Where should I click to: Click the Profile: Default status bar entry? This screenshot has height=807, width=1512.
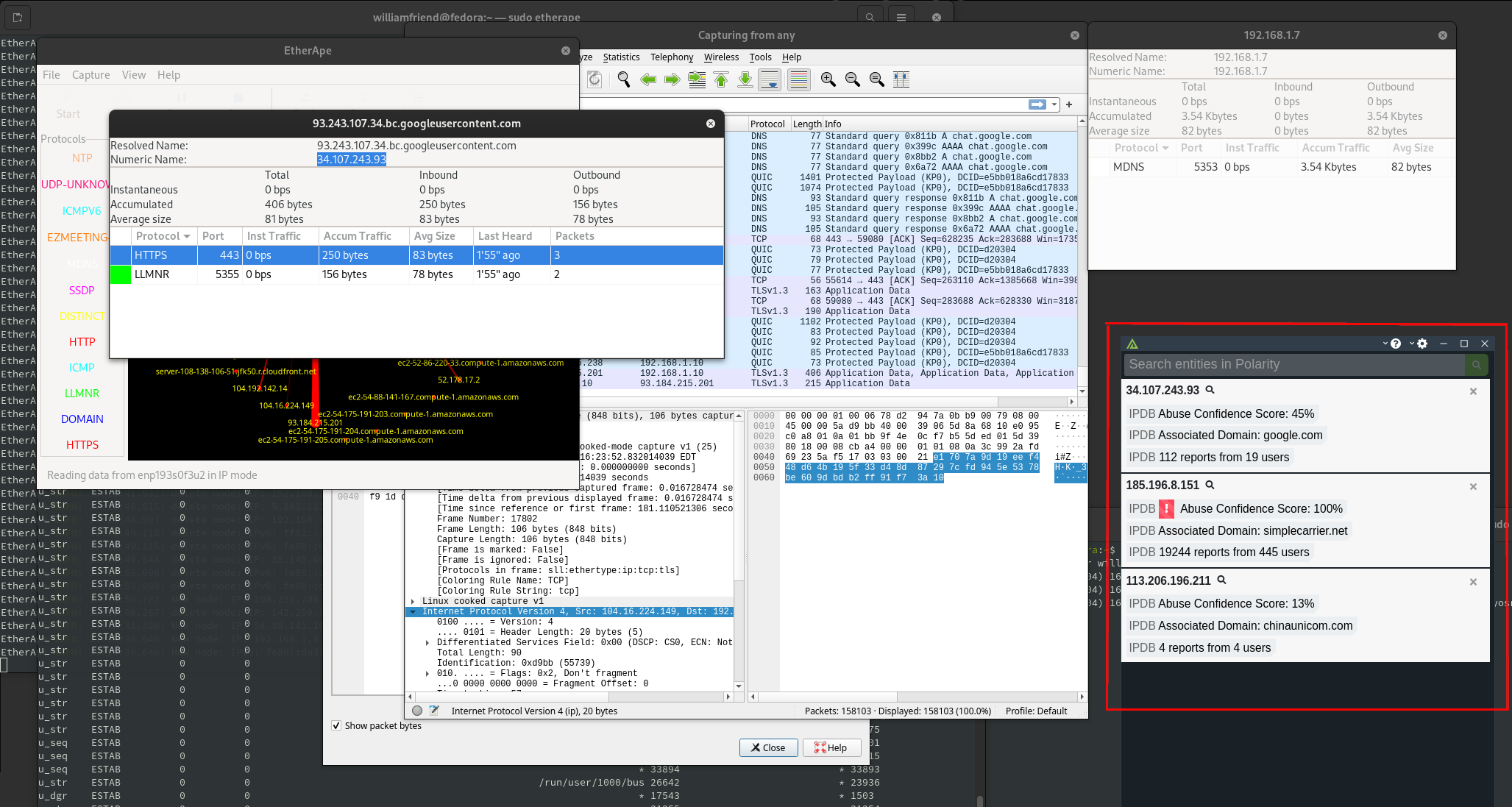coord(1036,711)
